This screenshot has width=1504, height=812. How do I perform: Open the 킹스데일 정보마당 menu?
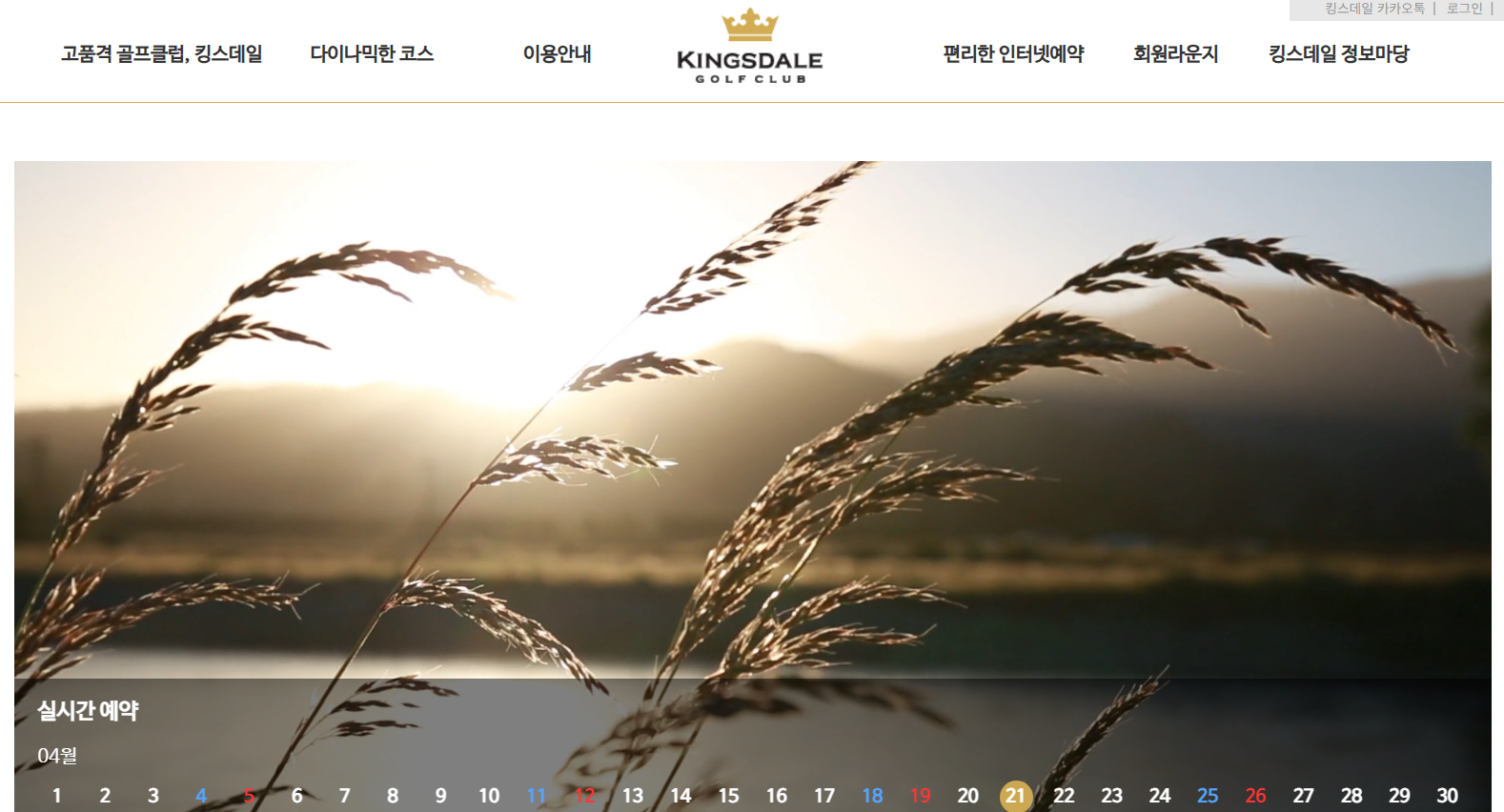1338,54
